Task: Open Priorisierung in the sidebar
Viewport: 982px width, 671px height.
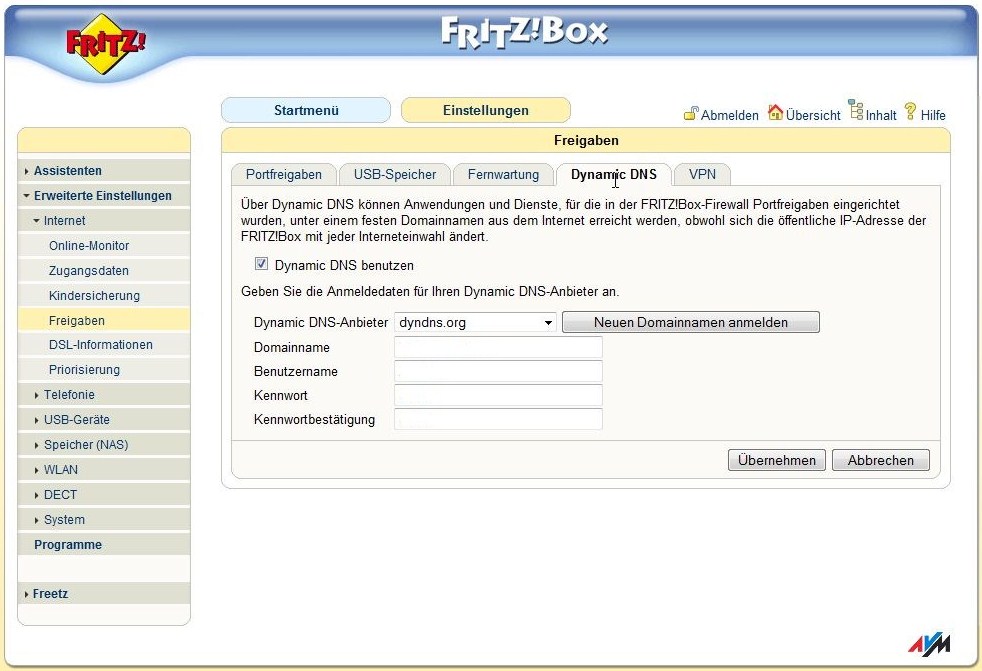Action: point(104,370)
